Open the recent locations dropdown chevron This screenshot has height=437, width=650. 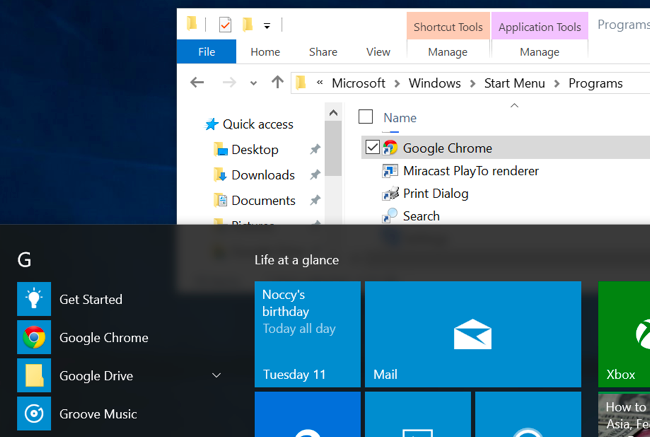[x=253, y=83]
